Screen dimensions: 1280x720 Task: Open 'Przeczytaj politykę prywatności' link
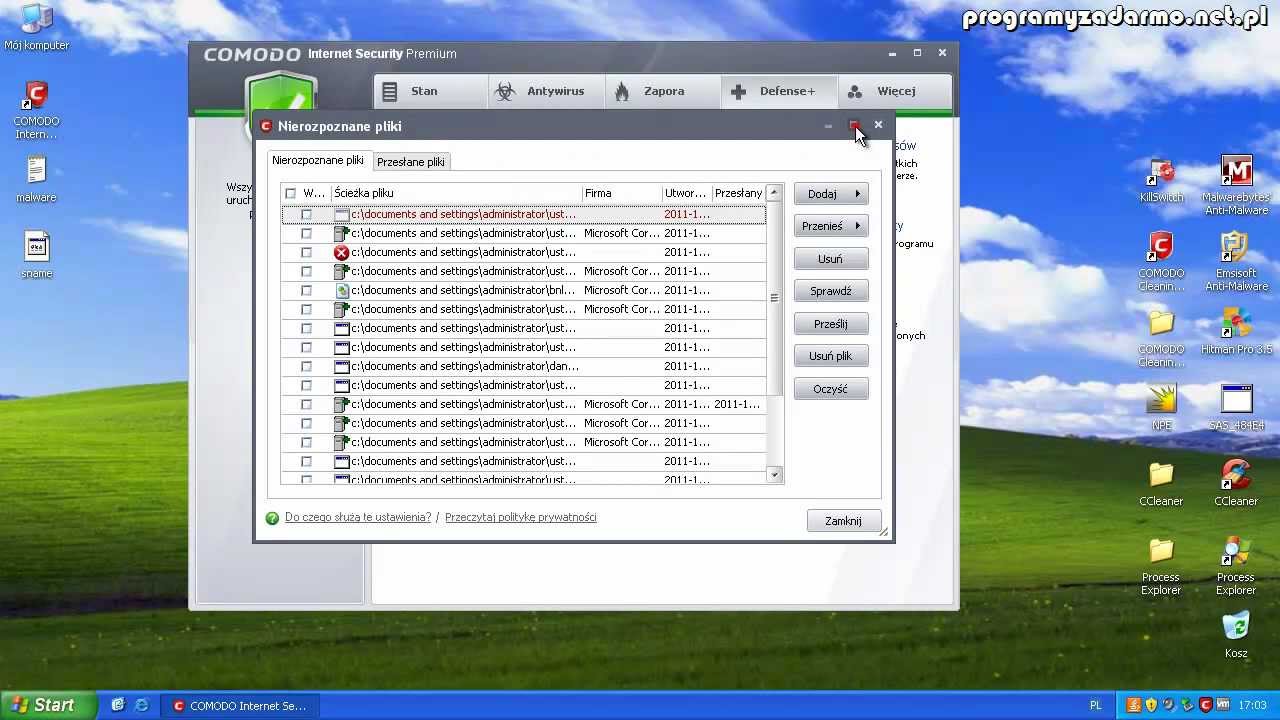(520, 517)
